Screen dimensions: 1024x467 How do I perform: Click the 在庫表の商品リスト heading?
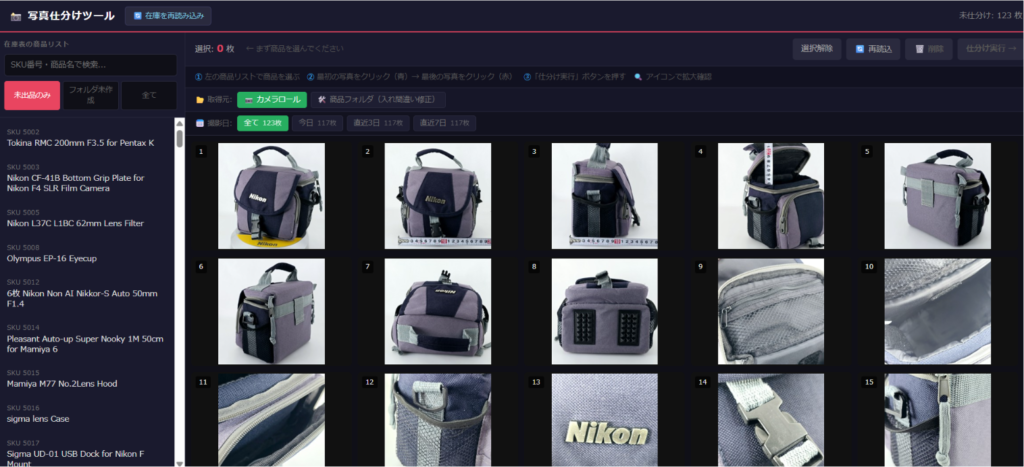point(36,44)
